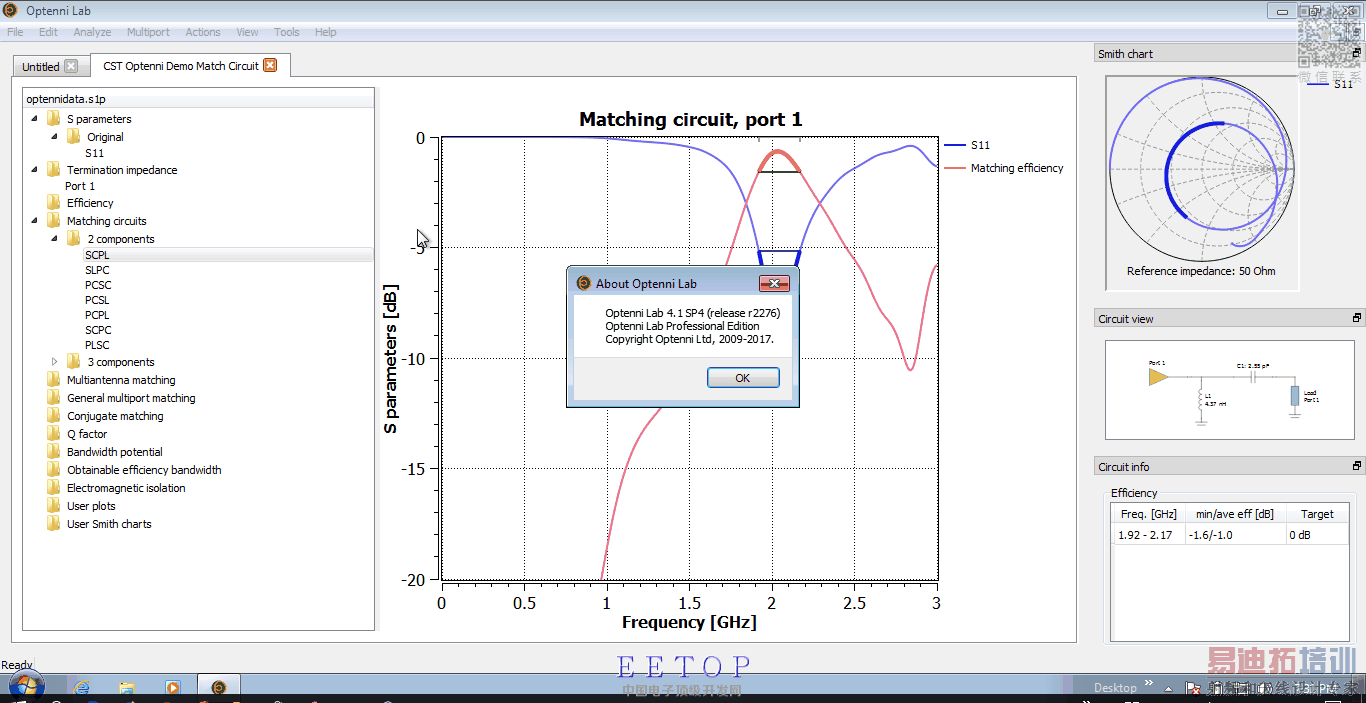Select S11 under Original in tree
Screen dimensions: 1366x703
[x=94, y=153]
